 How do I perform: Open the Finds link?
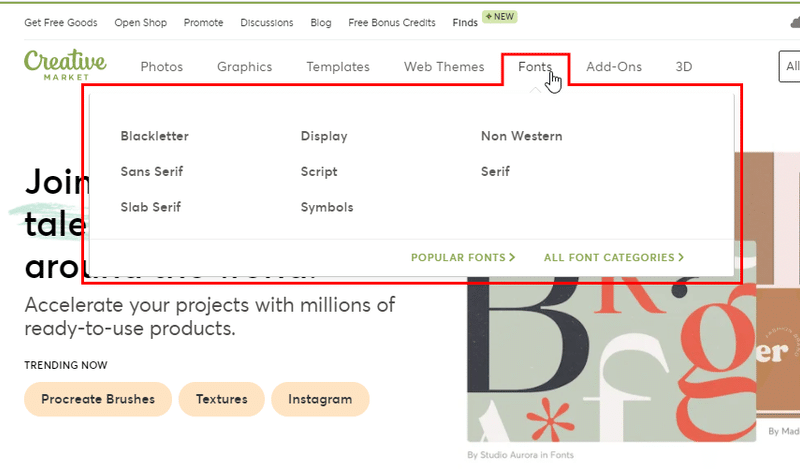(465, 22)
